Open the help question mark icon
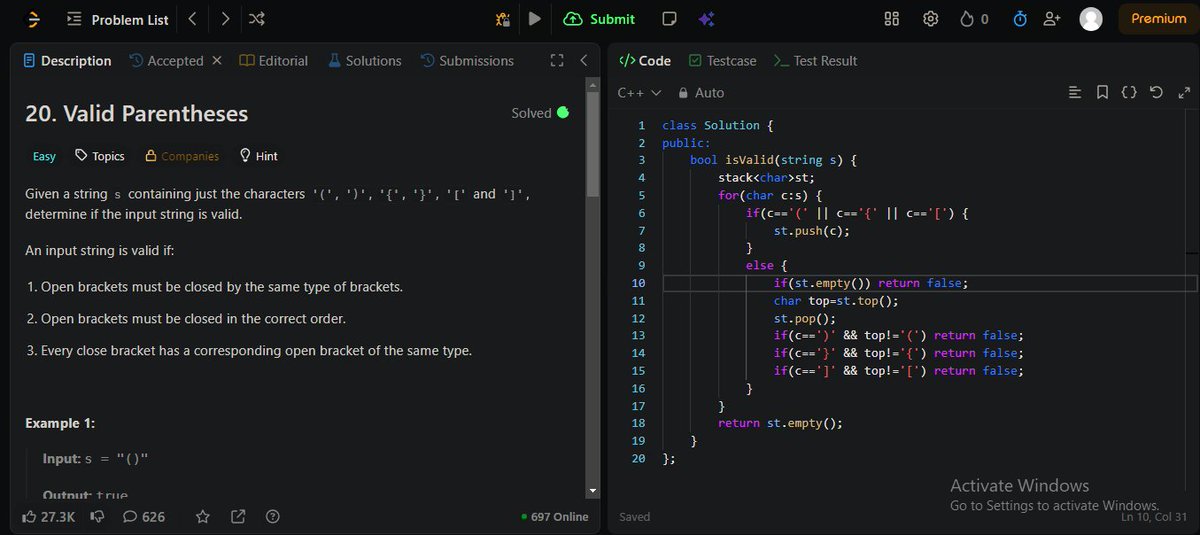1200x535 pixels. [272, 517]
